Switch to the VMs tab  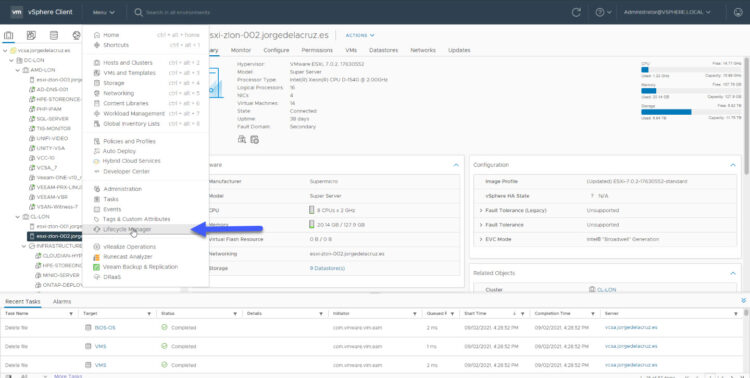pos(351,50)
